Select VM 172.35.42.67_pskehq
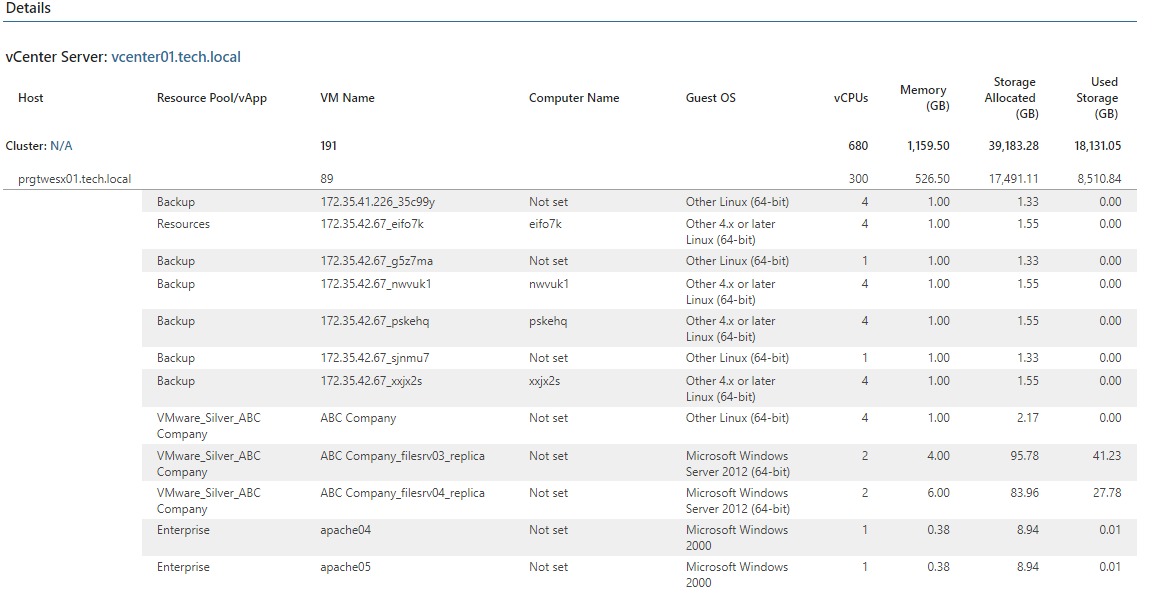This screenshot has height=593, width=1151. (x=375, y=321)
